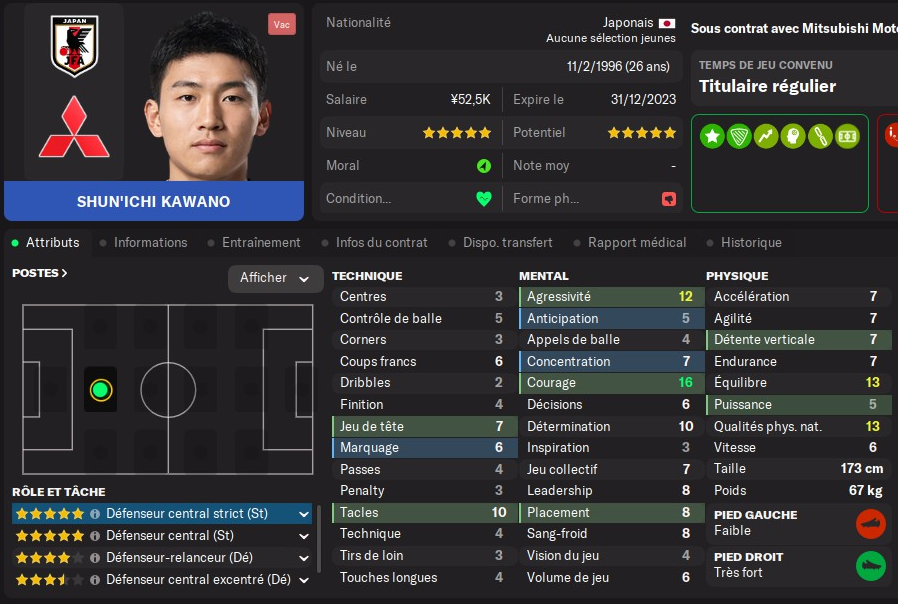
Task: Click the POSTES heading link
Action: pos(40,273)
